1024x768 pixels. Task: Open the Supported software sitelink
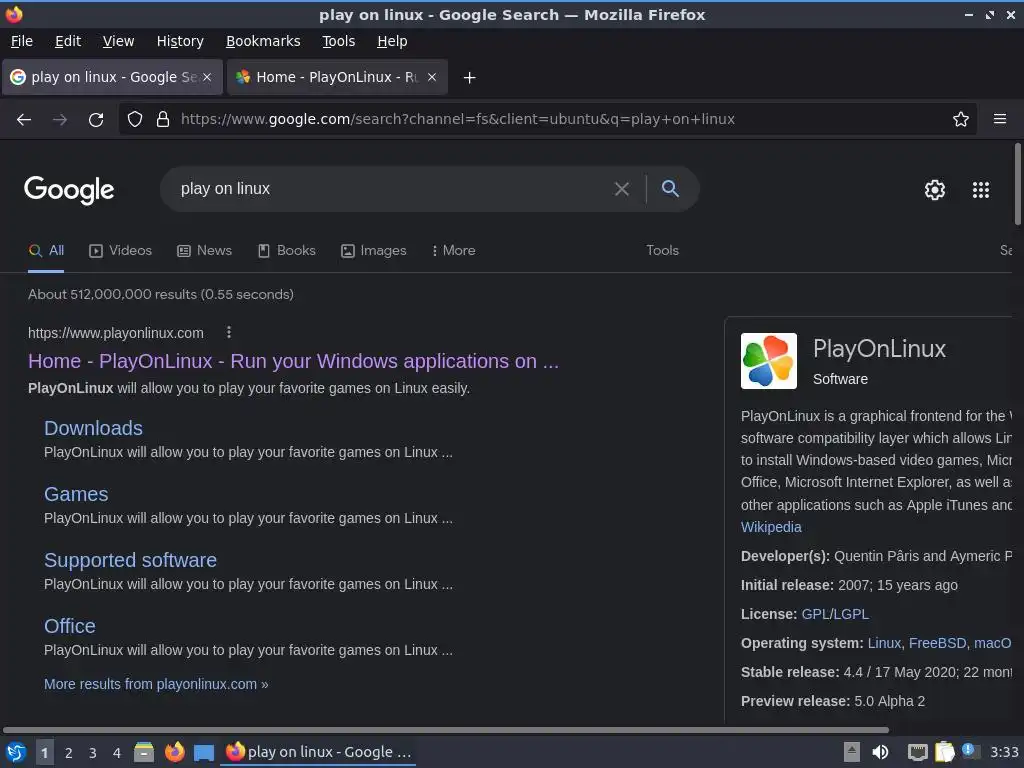tap(130, 560)
